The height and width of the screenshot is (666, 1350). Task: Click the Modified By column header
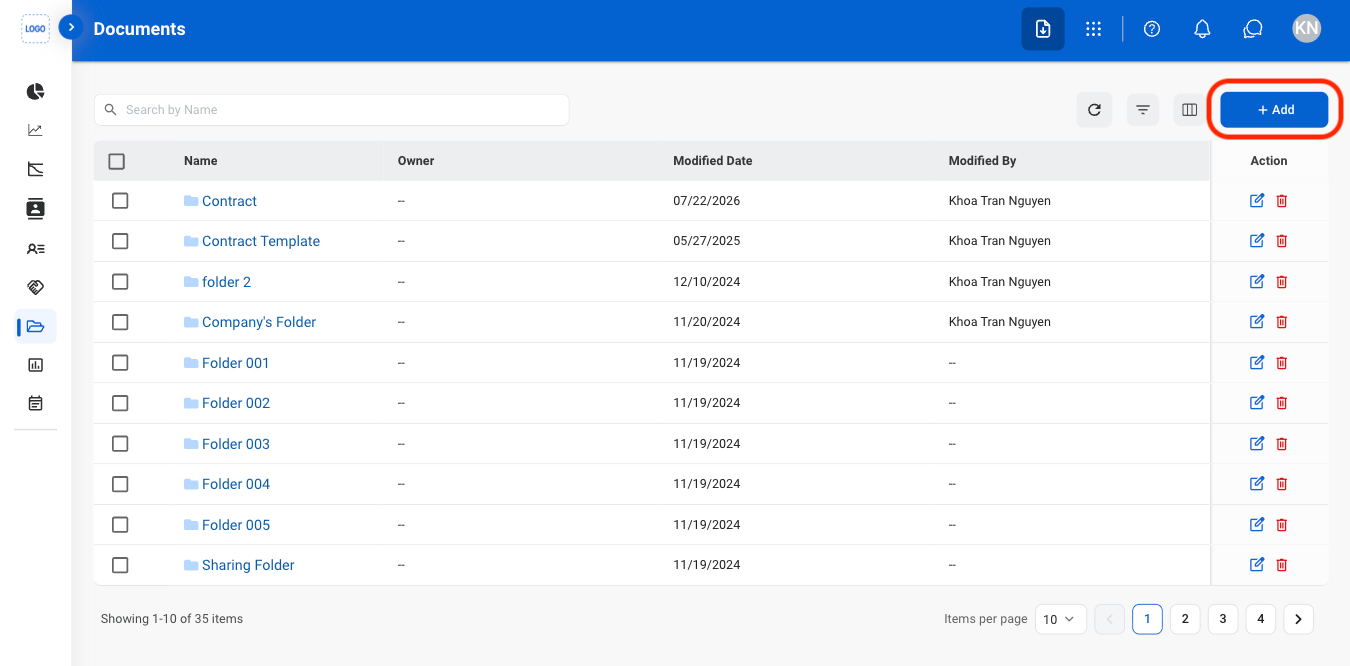[x=982, y=161]
